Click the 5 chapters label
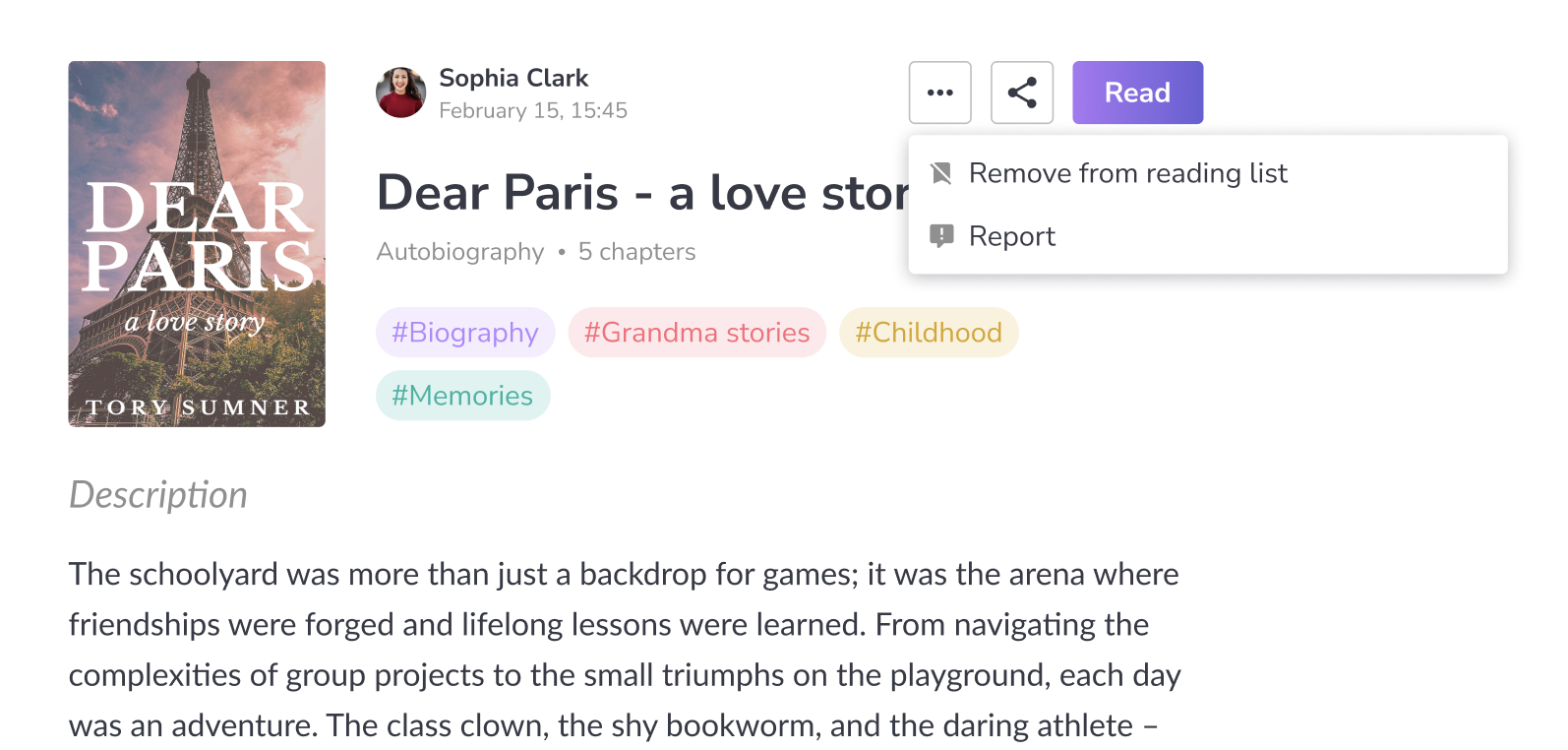The width and height of the screenshot is (1568, 750). (x=636, y=252)
